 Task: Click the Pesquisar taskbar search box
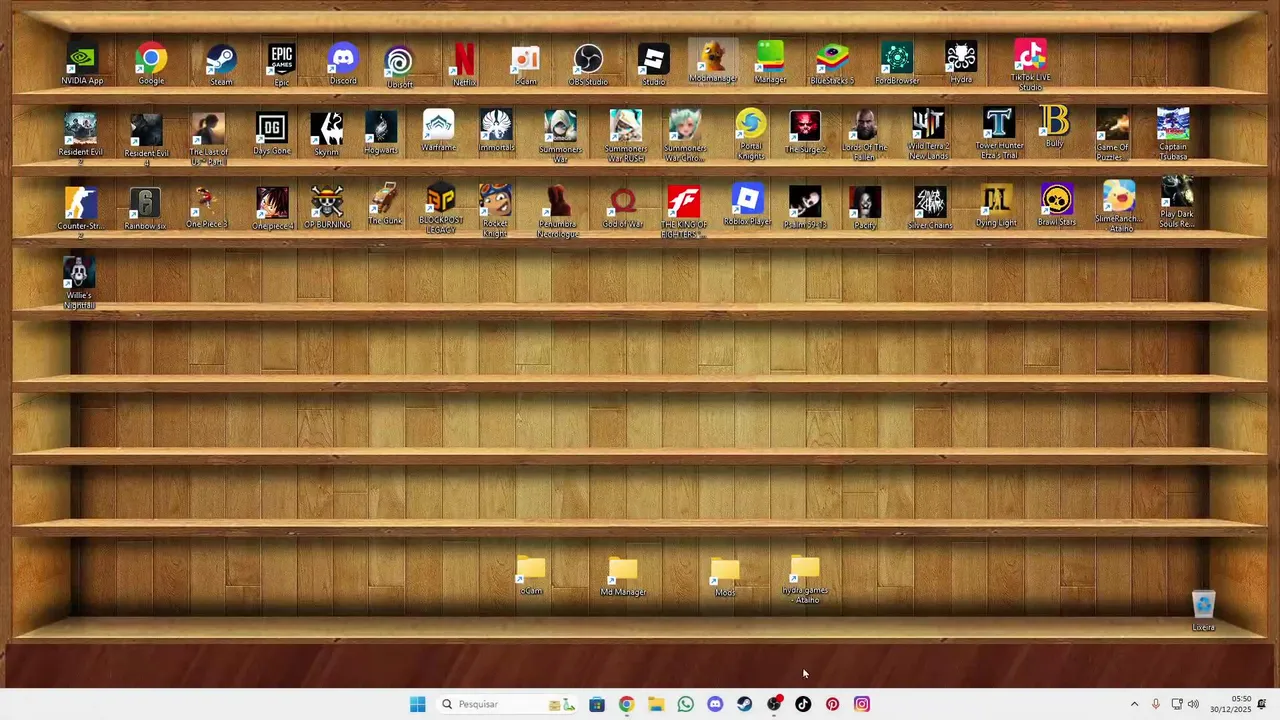point(508,704)
